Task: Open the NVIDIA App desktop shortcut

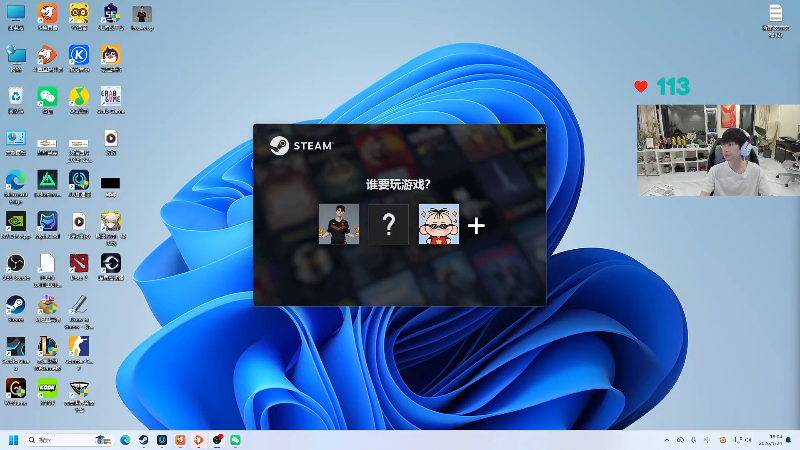Action: tap(16, 225)
